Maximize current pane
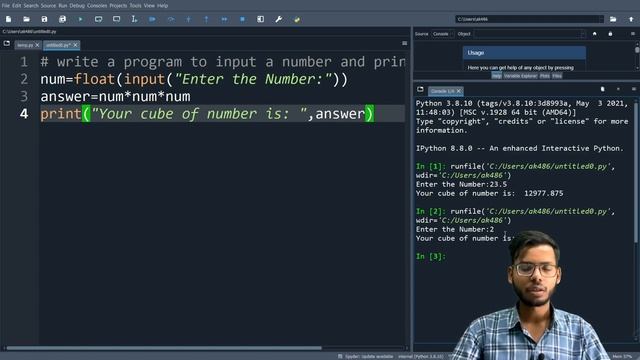This screenshot has height=360, width=640. coord(260,19)
